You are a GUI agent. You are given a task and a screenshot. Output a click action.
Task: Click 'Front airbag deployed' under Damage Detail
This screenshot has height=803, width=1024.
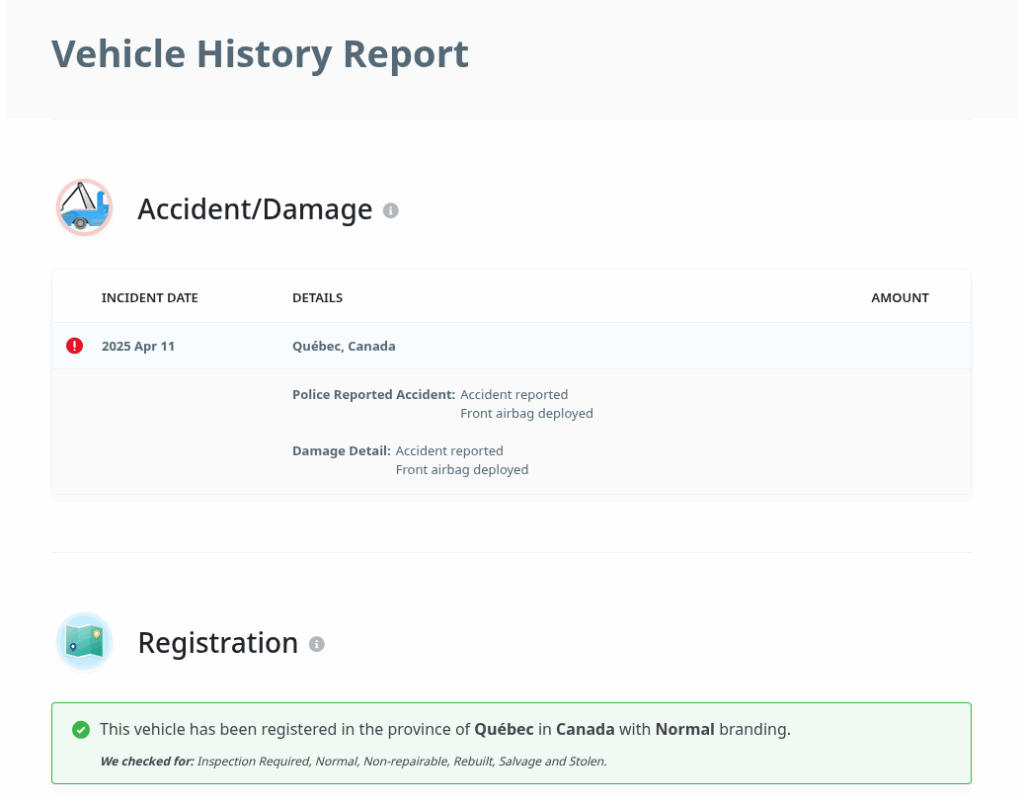[462, 470]
